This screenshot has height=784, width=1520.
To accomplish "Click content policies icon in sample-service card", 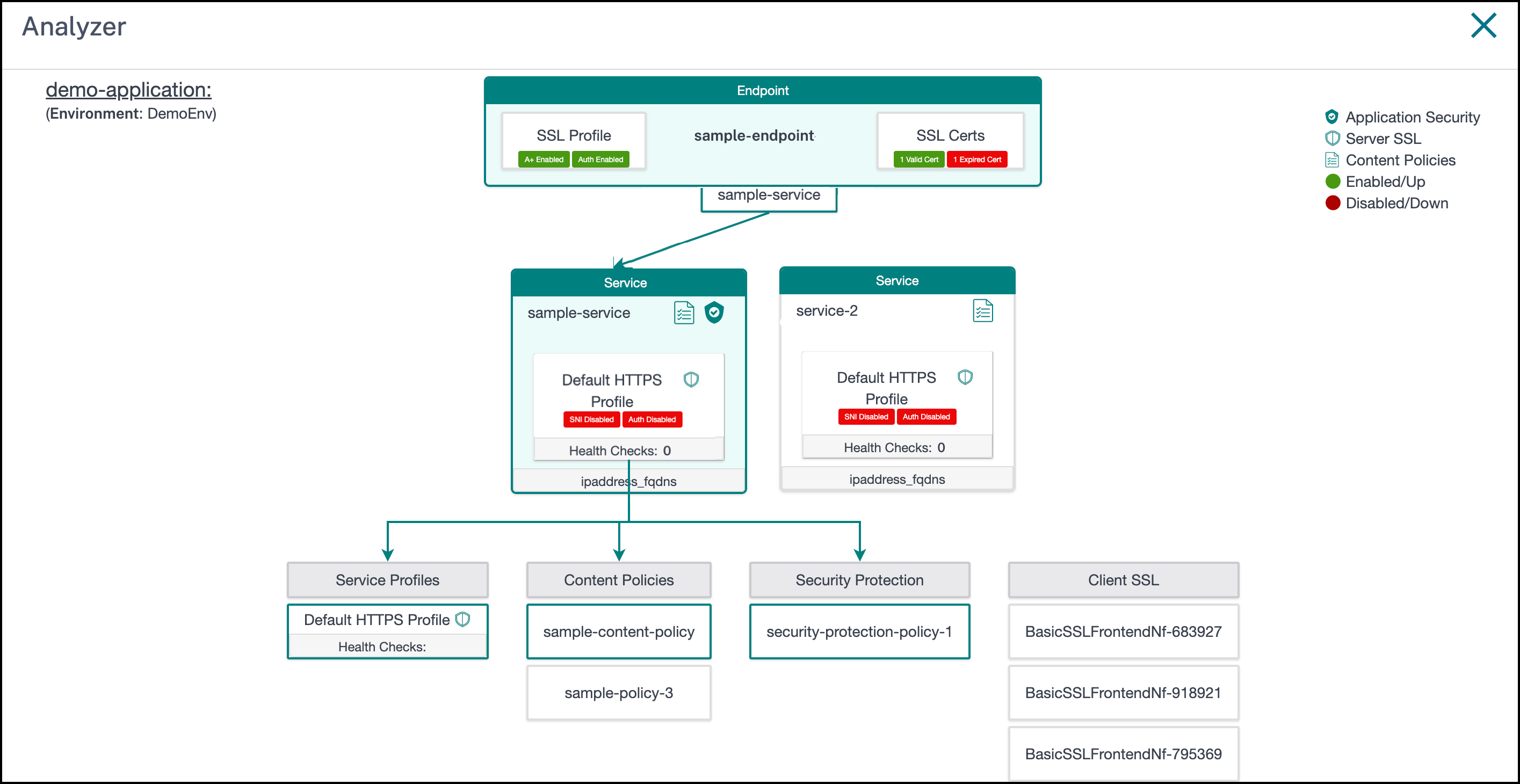I will point(684,313).
